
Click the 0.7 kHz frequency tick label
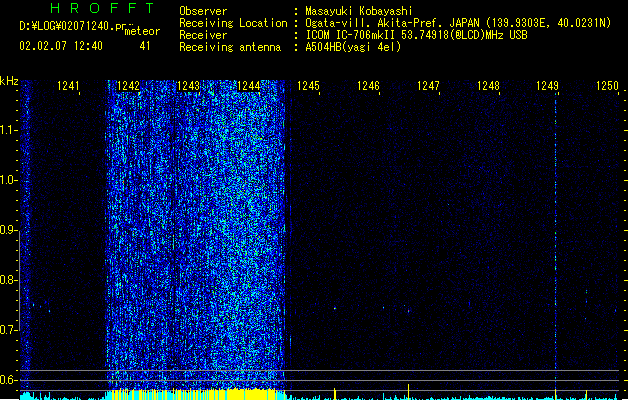9,330
